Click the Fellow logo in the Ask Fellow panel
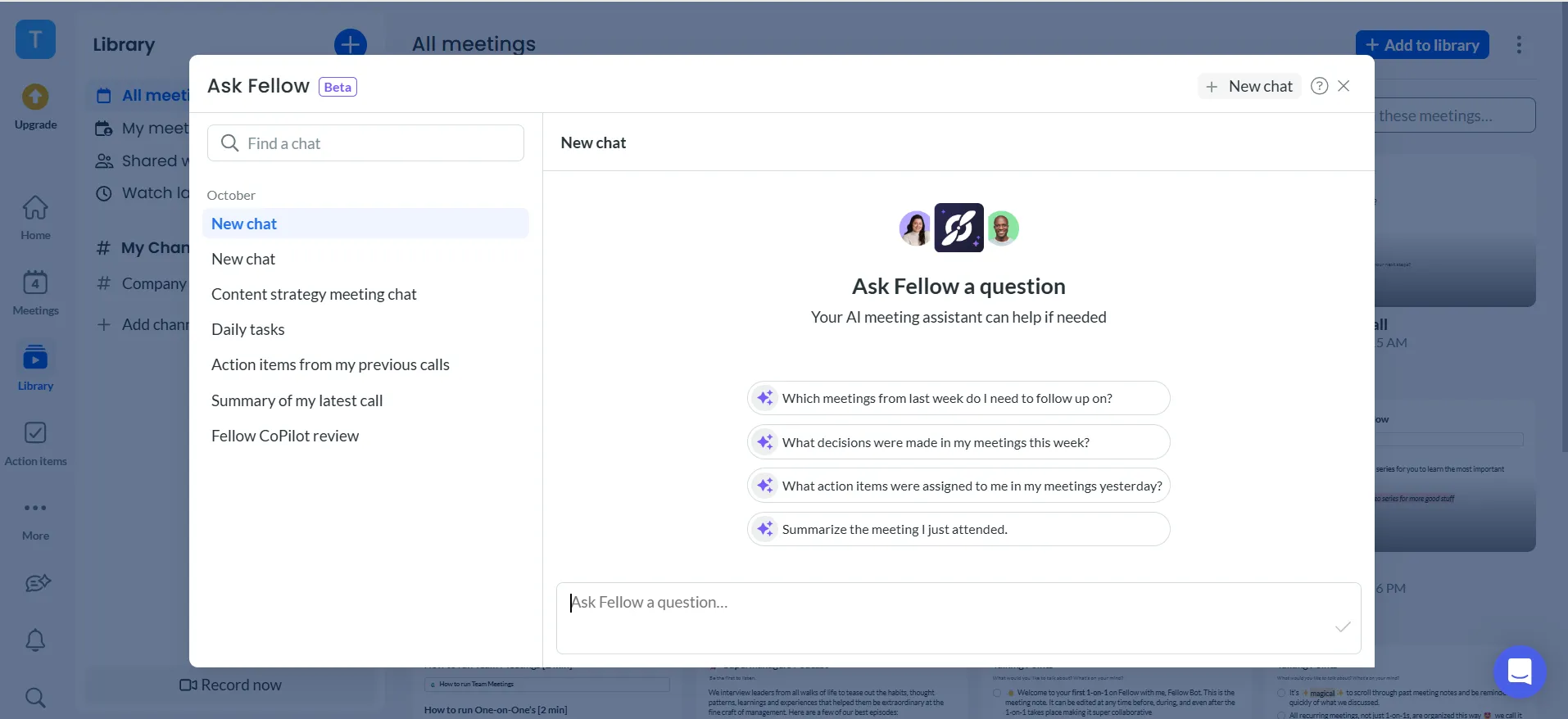 [x=958, y=228]
